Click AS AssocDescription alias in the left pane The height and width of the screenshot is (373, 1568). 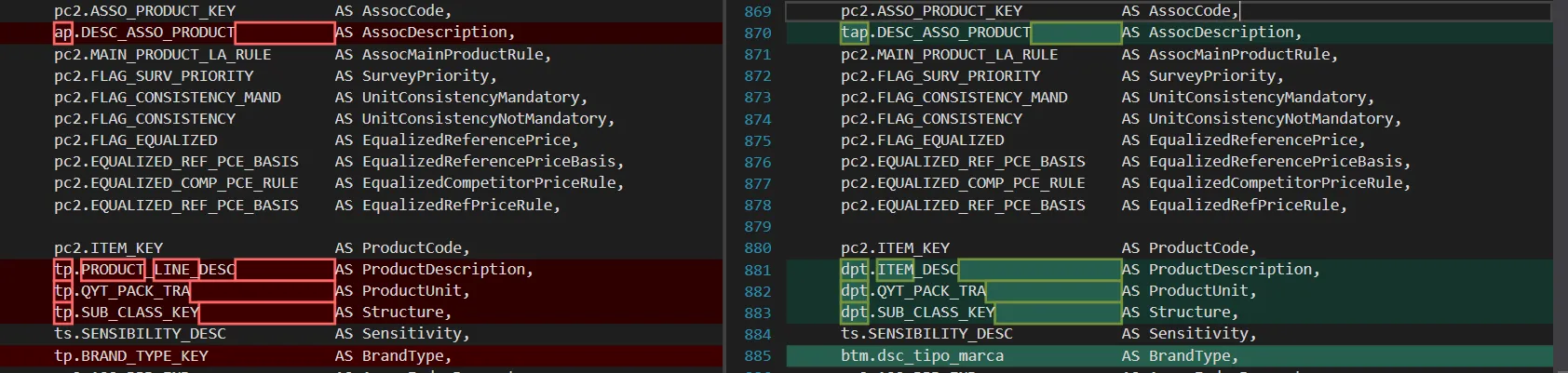(425, 33)
